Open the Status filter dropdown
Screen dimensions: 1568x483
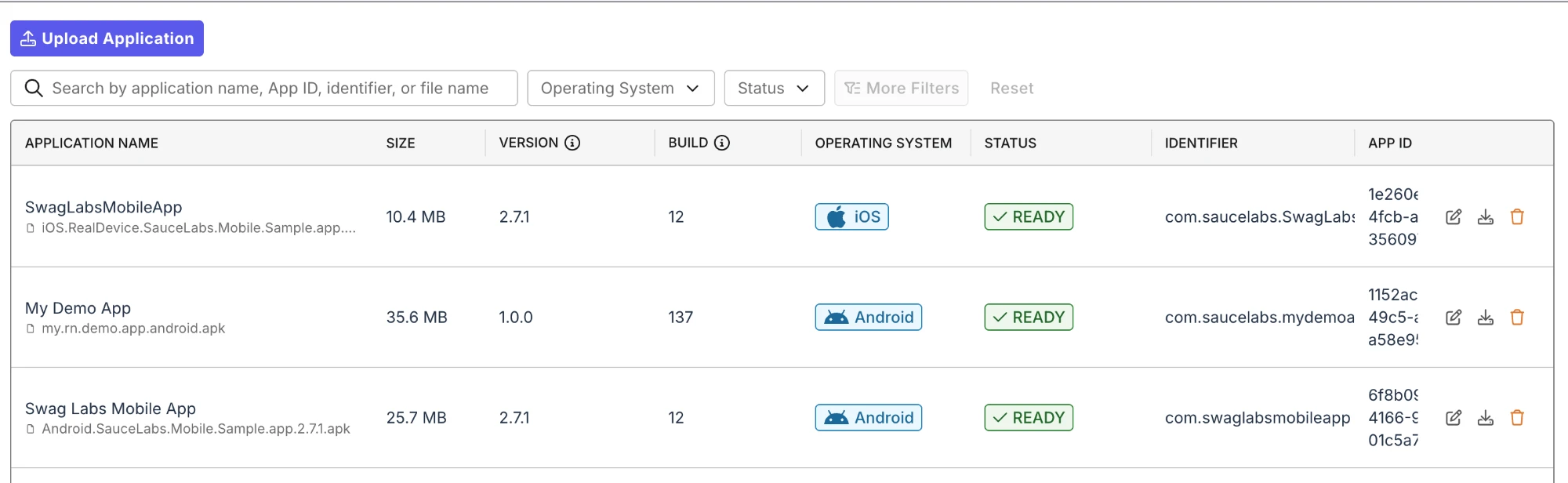(775, 88)
